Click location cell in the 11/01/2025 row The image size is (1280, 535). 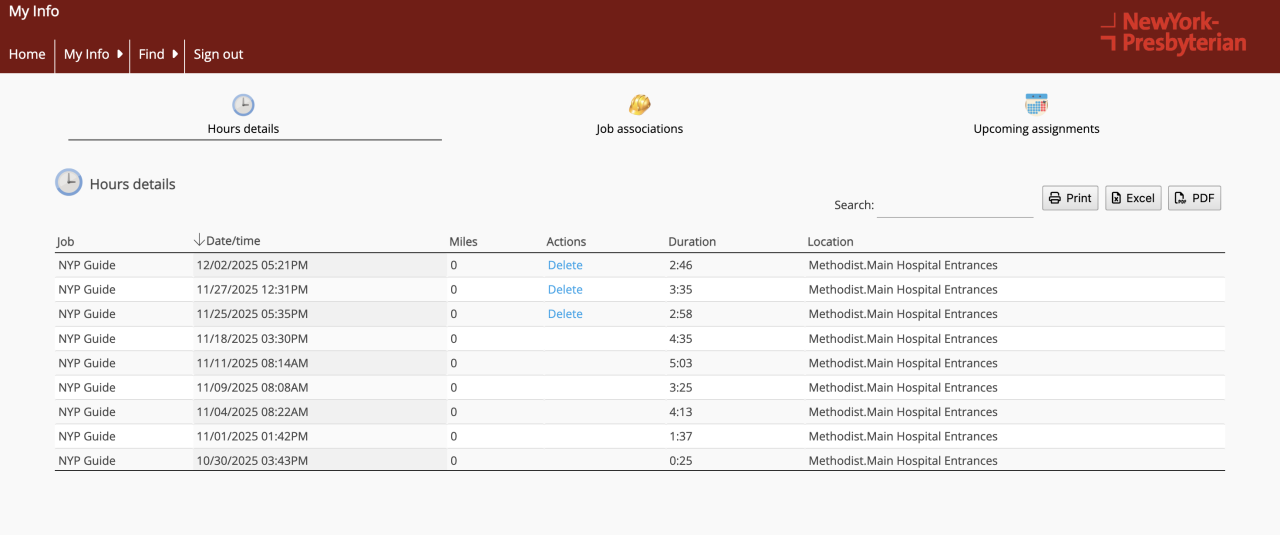pyautogui.click(x=903, y=436)
